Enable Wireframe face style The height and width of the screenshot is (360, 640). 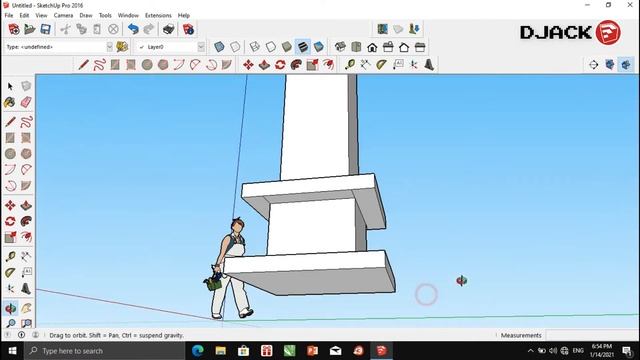point(255,47)
